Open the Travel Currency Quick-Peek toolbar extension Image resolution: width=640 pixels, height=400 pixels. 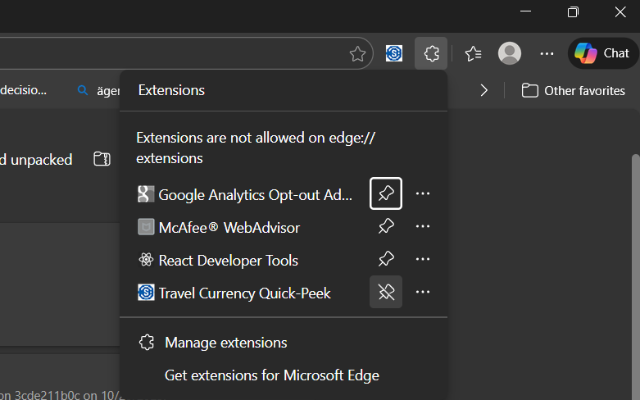click(x=396, y=54)
